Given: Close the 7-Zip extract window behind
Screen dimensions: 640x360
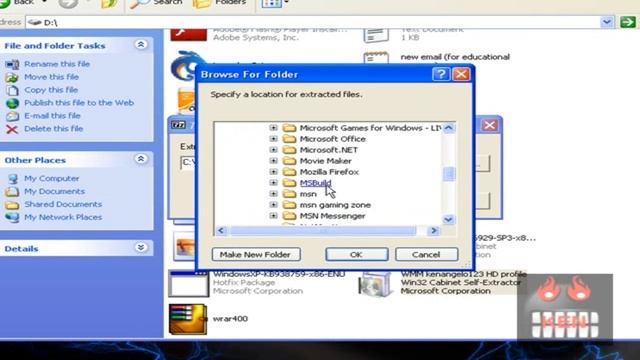Looking at the screenshot, I should pos(489,125).
